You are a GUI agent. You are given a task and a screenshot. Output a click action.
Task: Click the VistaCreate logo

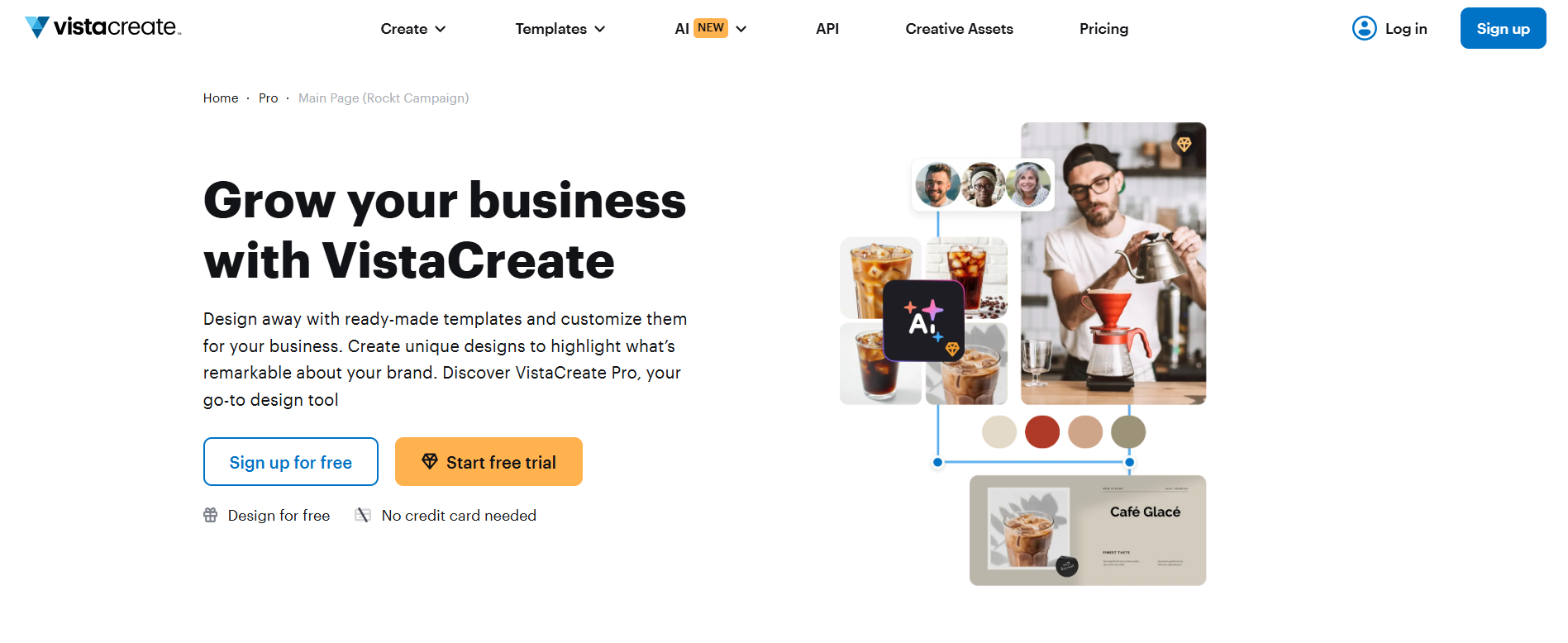click(x=102, y=27)
